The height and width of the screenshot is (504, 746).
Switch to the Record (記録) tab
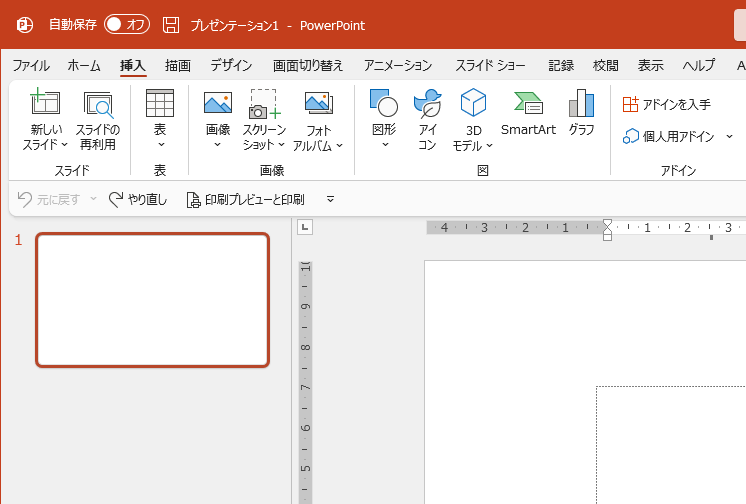coord(561,65)
